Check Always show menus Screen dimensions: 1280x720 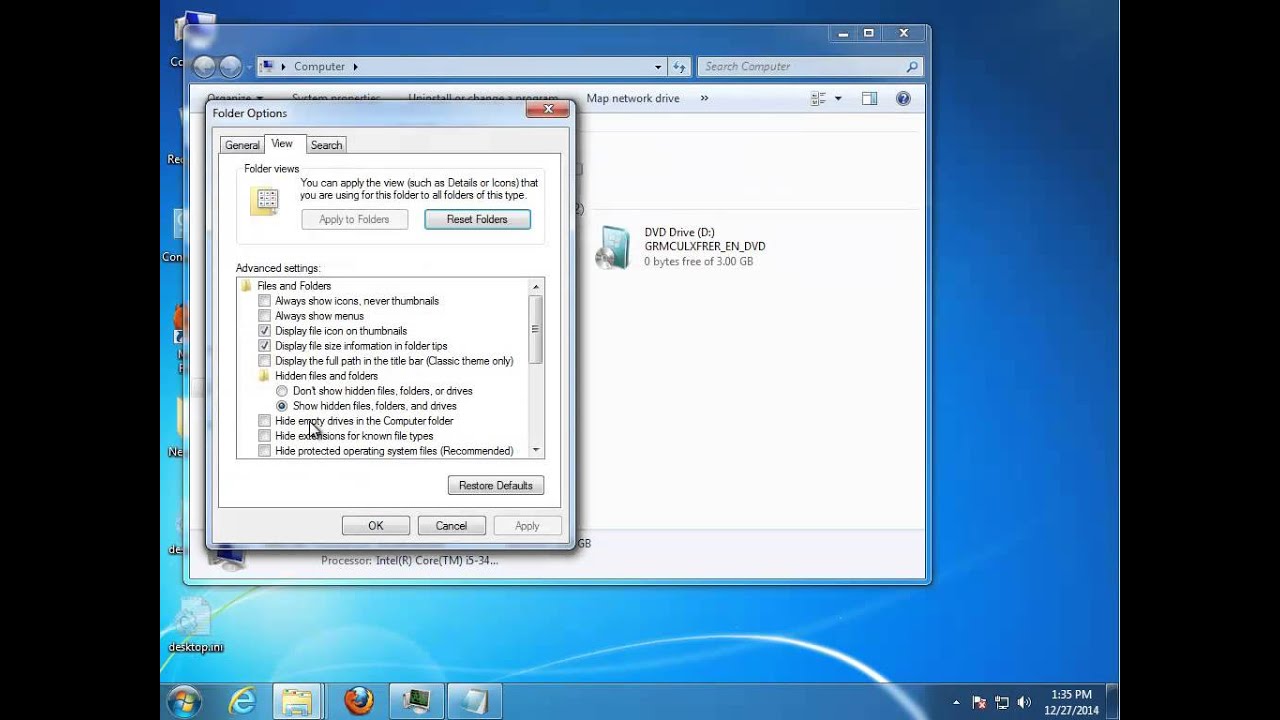[265, 316]
